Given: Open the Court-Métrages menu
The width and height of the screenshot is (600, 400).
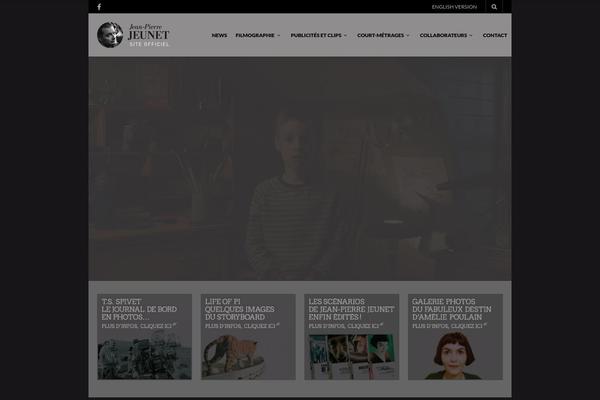Looking at the screenshot, I should 380,35.
